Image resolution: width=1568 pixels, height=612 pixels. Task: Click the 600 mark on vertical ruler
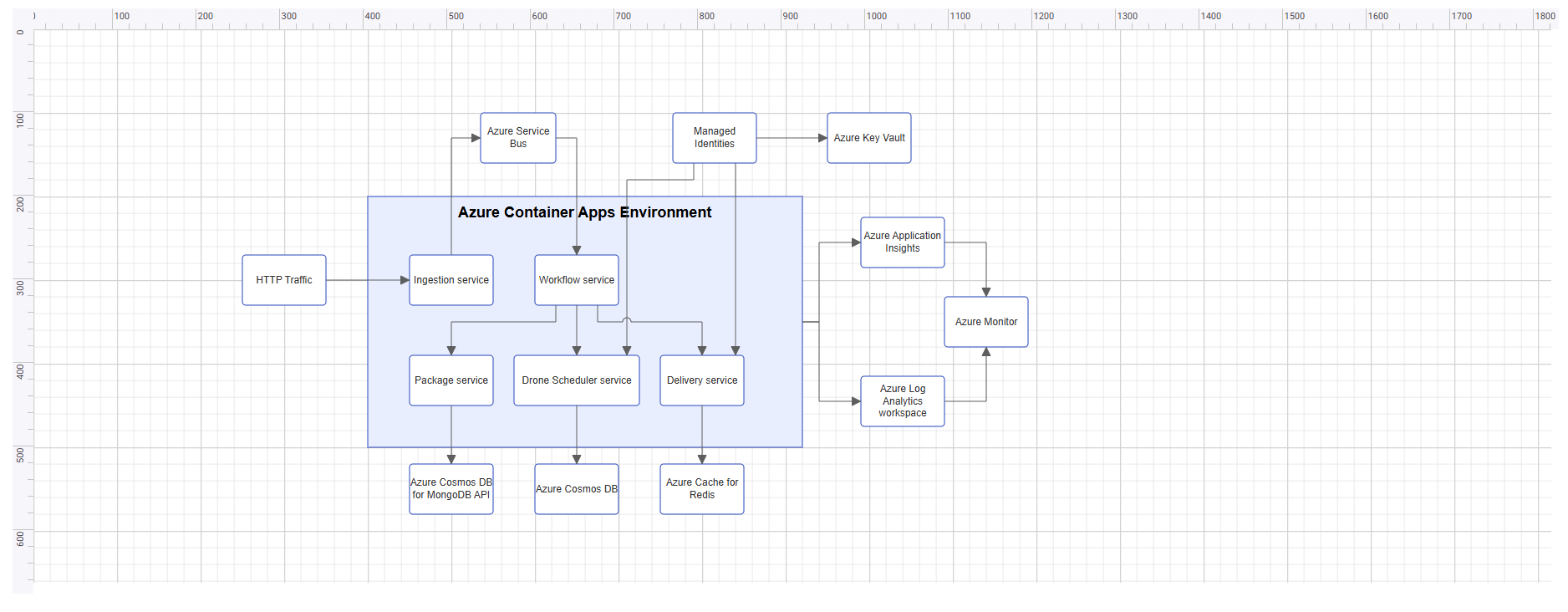(x=20, y=538)
